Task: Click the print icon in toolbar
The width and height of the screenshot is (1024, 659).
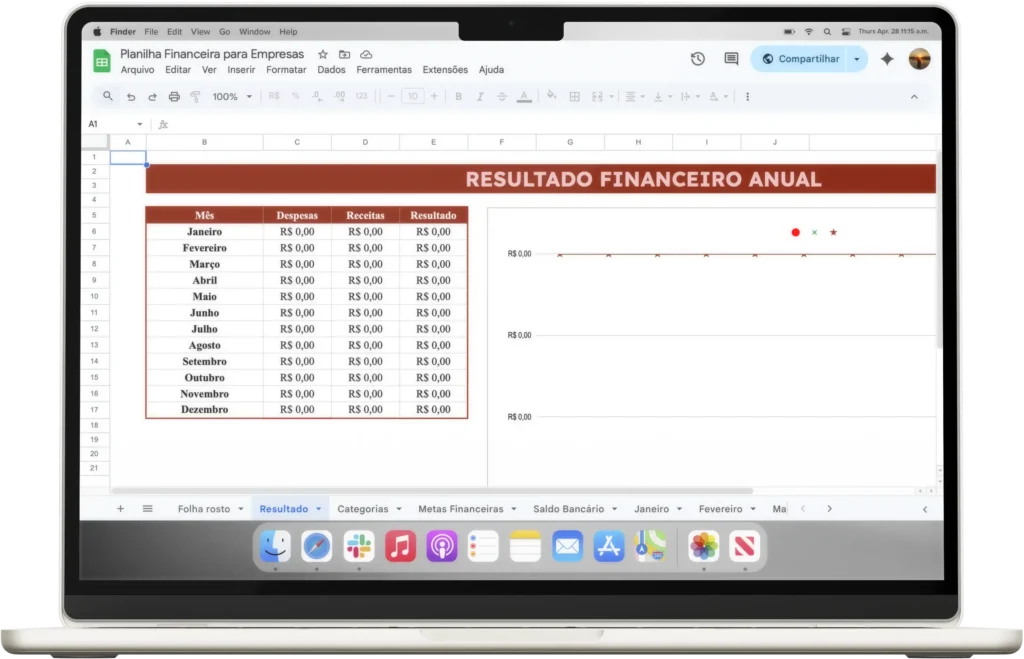Action: [x=174, y=97]
